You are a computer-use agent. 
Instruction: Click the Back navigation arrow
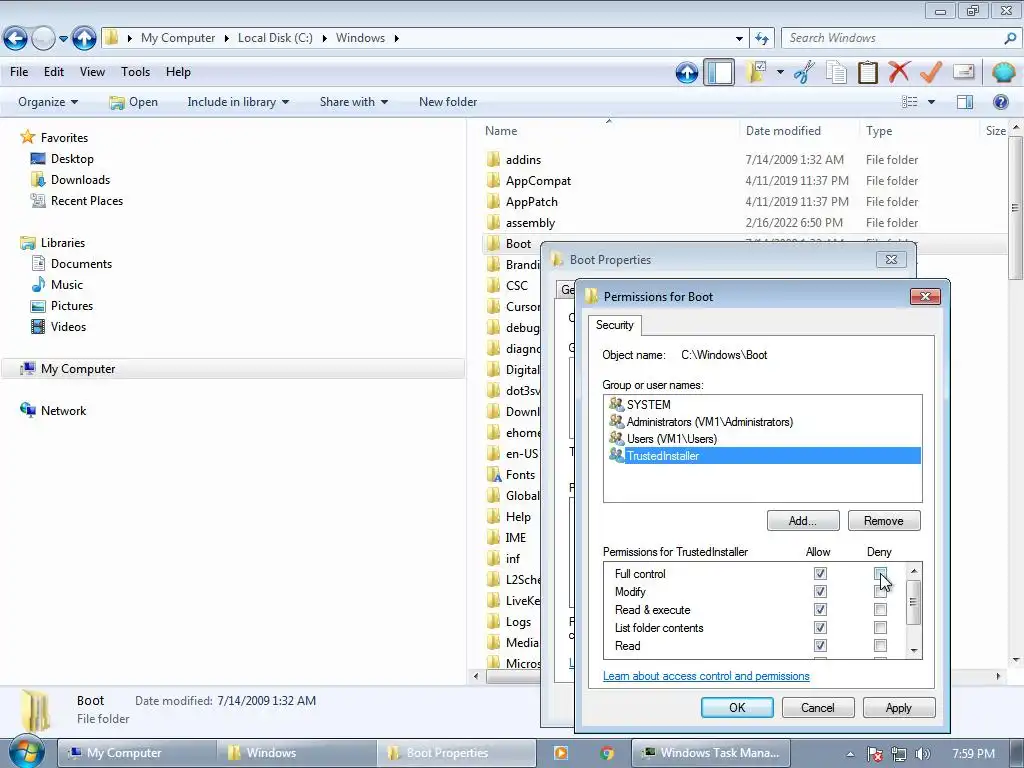[x=16, y=39]
